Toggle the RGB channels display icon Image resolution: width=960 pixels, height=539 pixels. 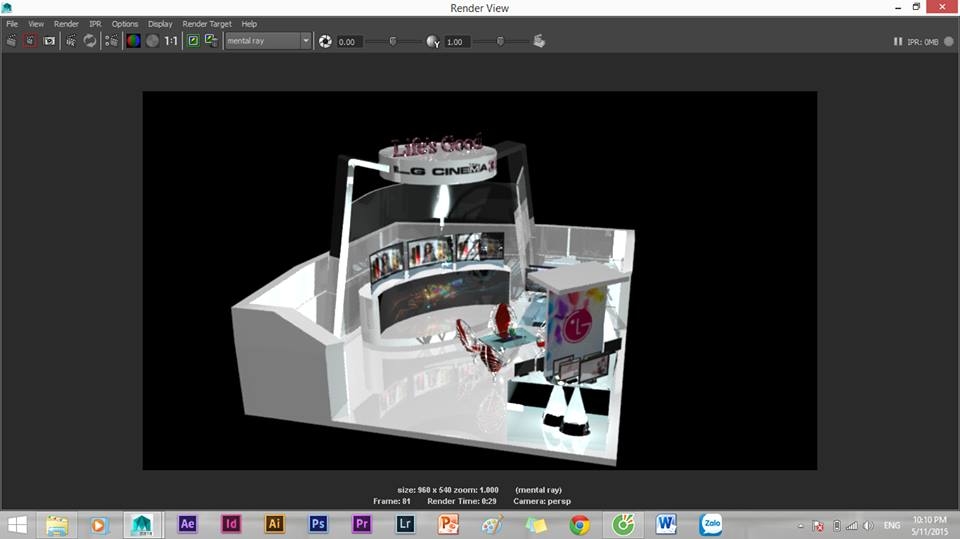click(133, 41)
